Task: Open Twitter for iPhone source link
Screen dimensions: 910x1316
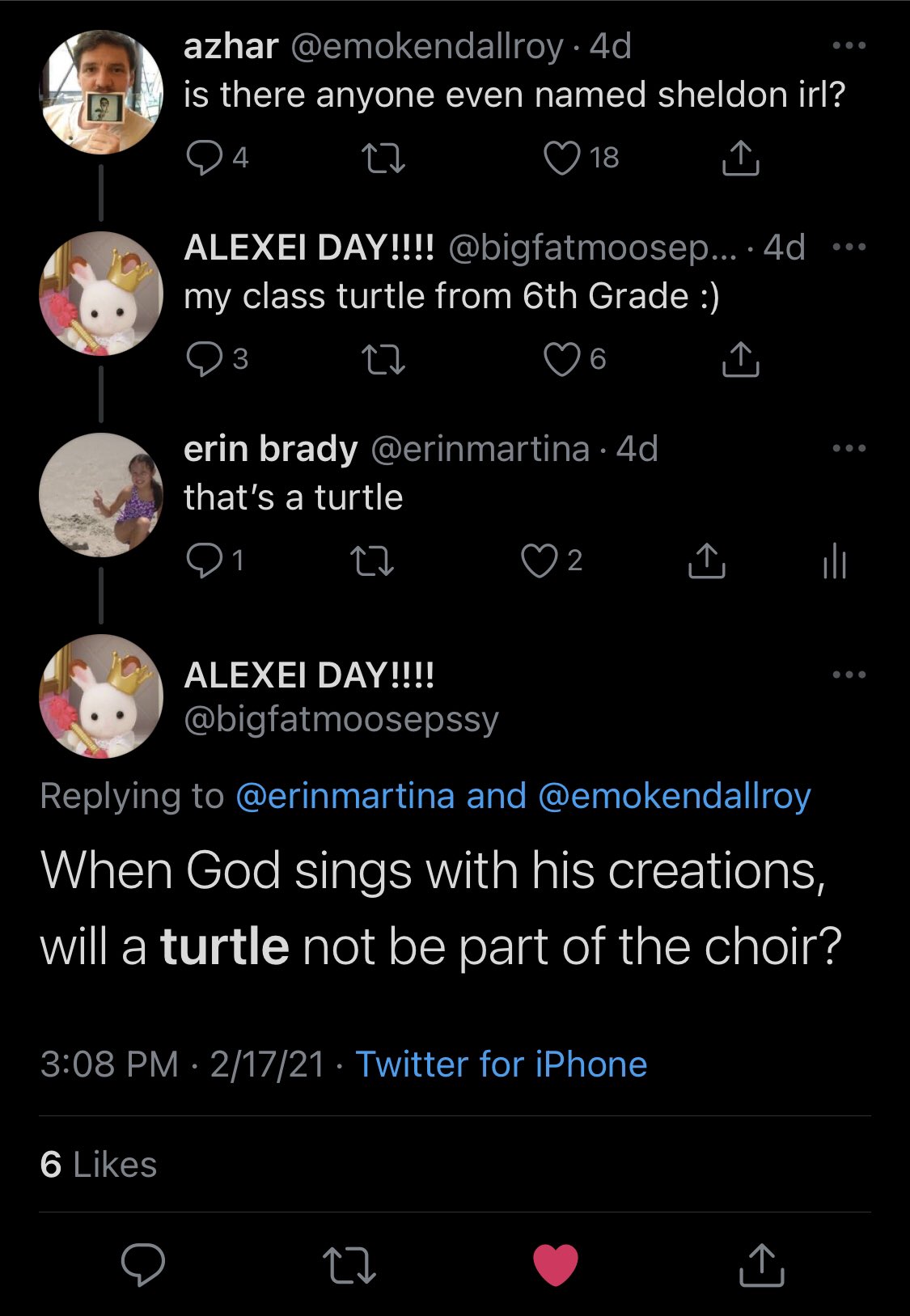Action: (x=501, y=1064)
